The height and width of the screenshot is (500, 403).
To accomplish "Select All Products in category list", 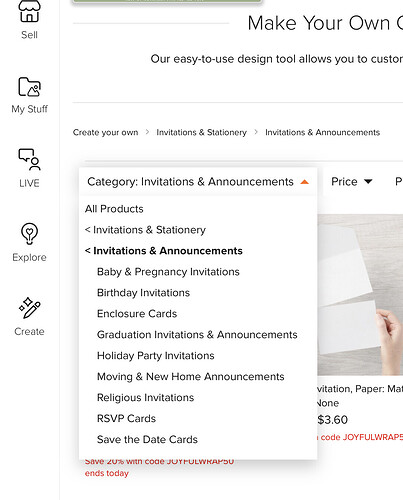I will (114, 209).
